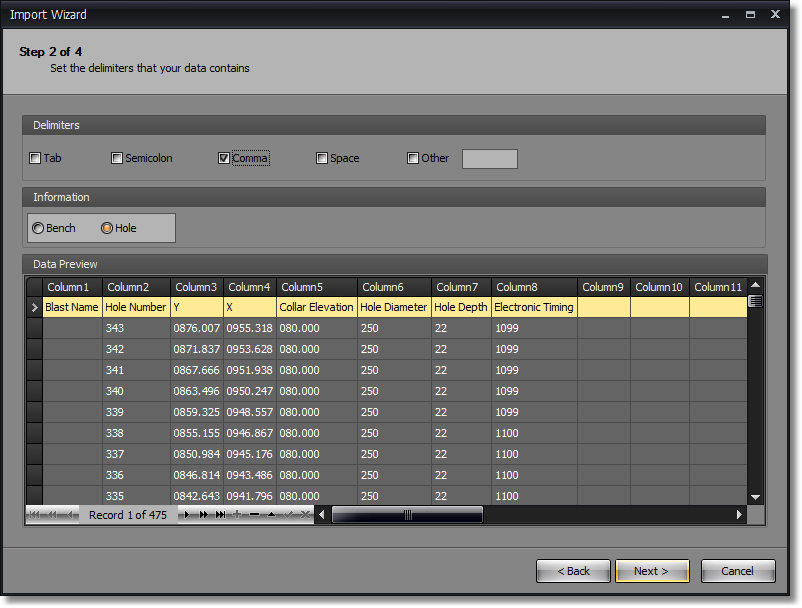The image size is (802, 608).
Task: Jump to next page of records
Action: [x=203, y=515]
